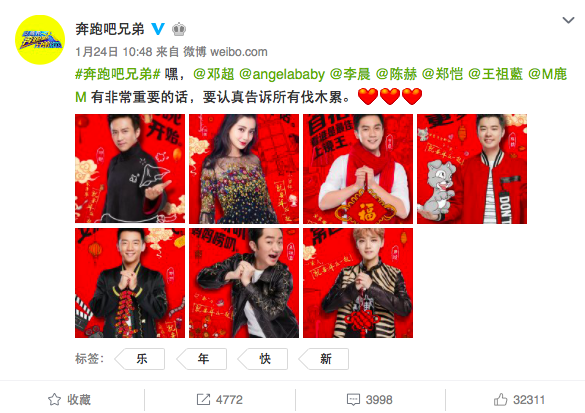Open the @王祖蓝 mention link

tap(495, 74)
